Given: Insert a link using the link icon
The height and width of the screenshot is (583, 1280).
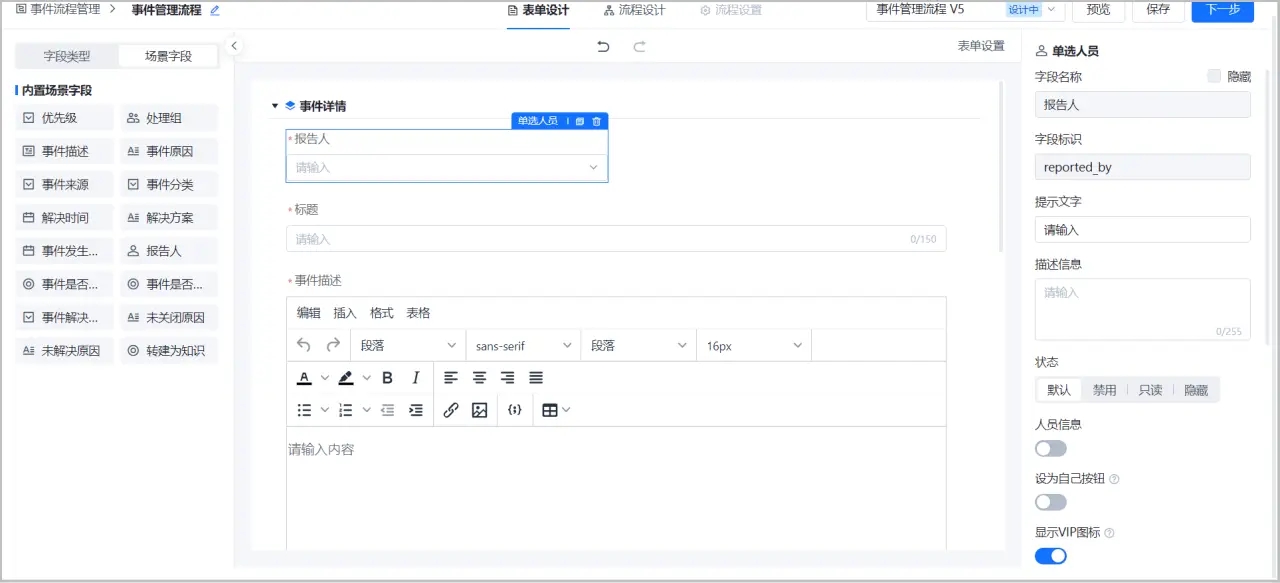Looking at the screenshot, I should [451, 410].
